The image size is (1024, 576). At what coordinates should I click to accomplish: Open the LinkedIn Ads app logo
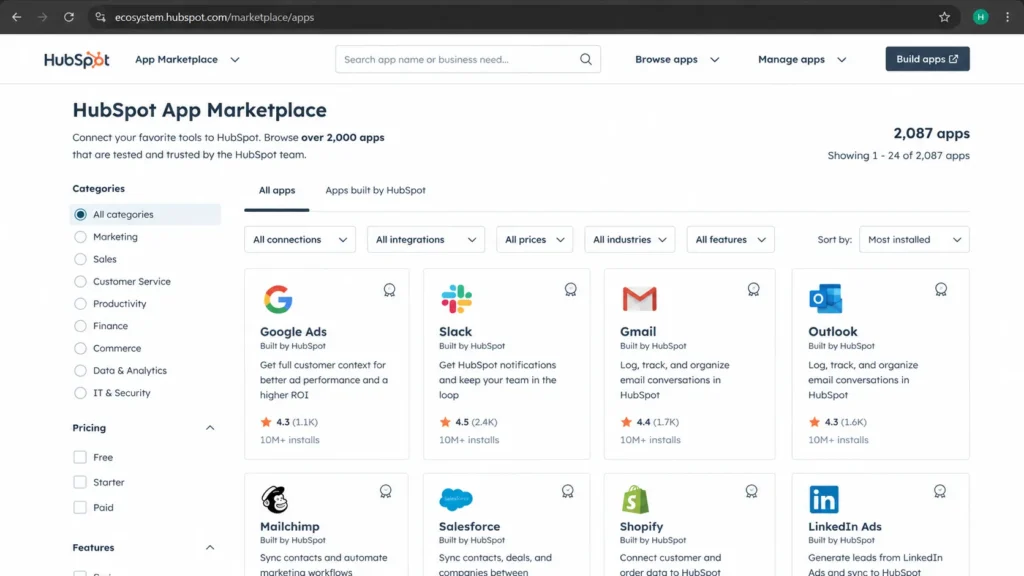(824, 500)
